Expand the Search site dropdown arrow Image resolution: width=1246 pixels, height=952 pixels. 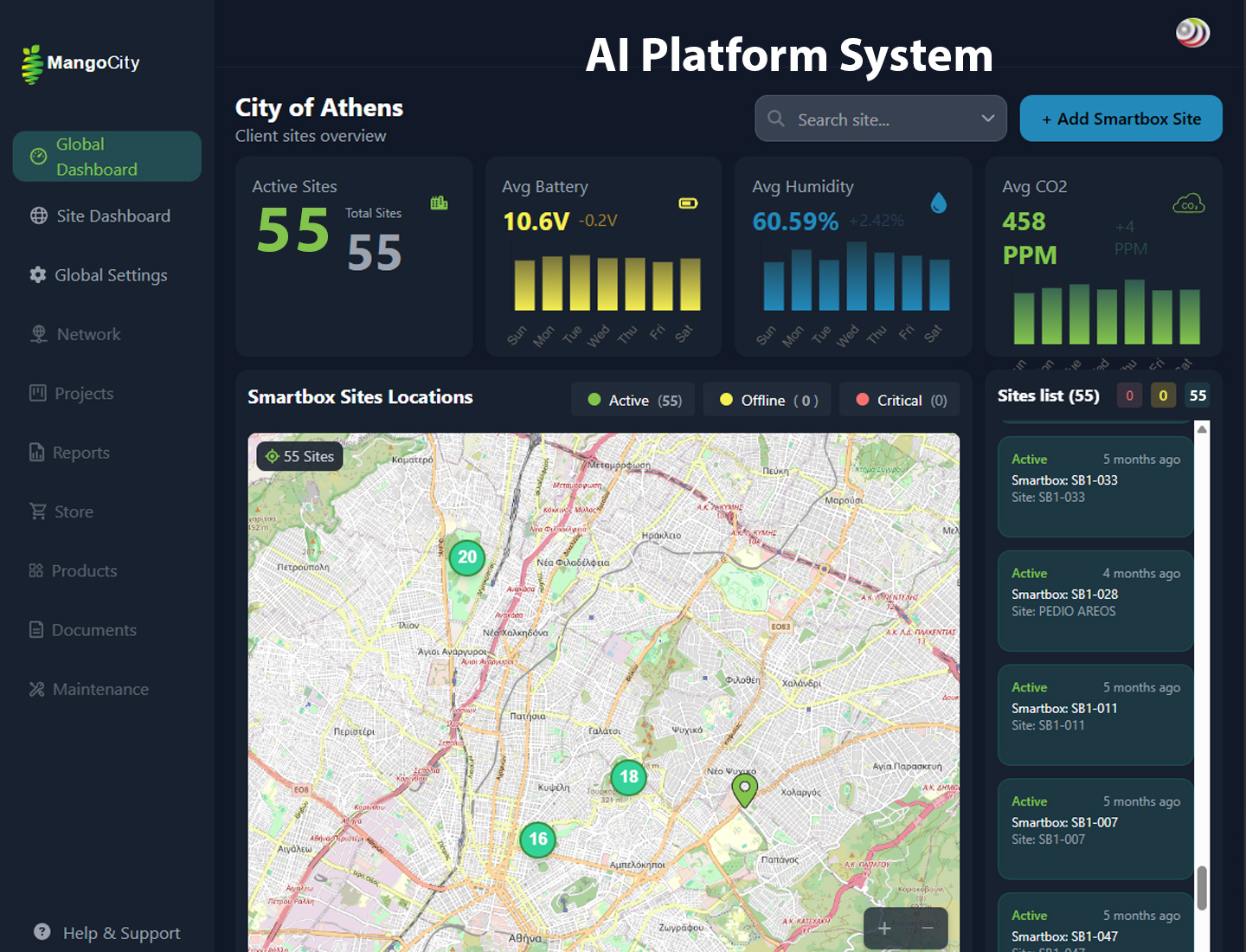click(987, 119)
